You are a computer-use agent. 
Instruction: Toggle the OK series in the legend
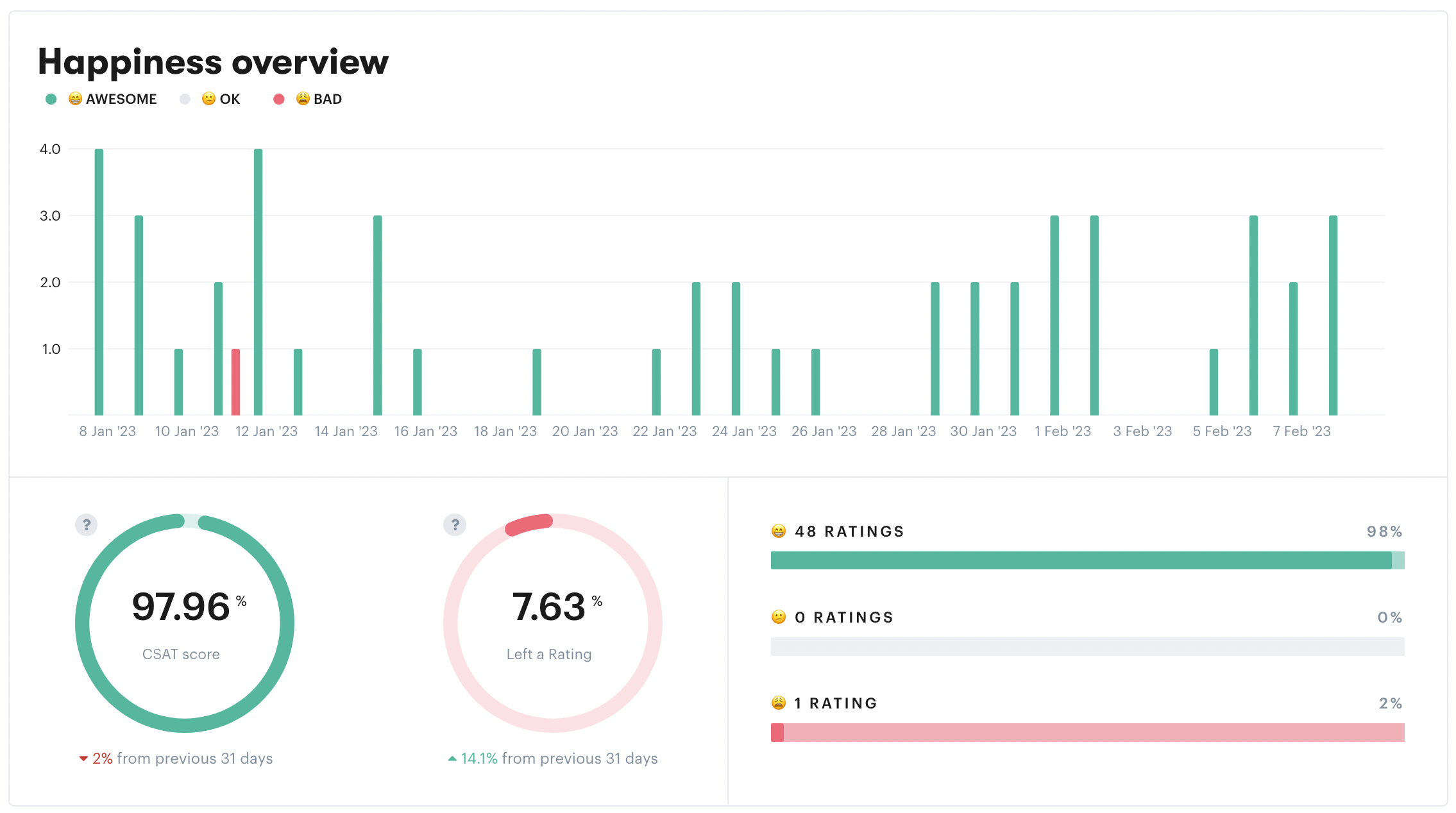coord(229,99)
